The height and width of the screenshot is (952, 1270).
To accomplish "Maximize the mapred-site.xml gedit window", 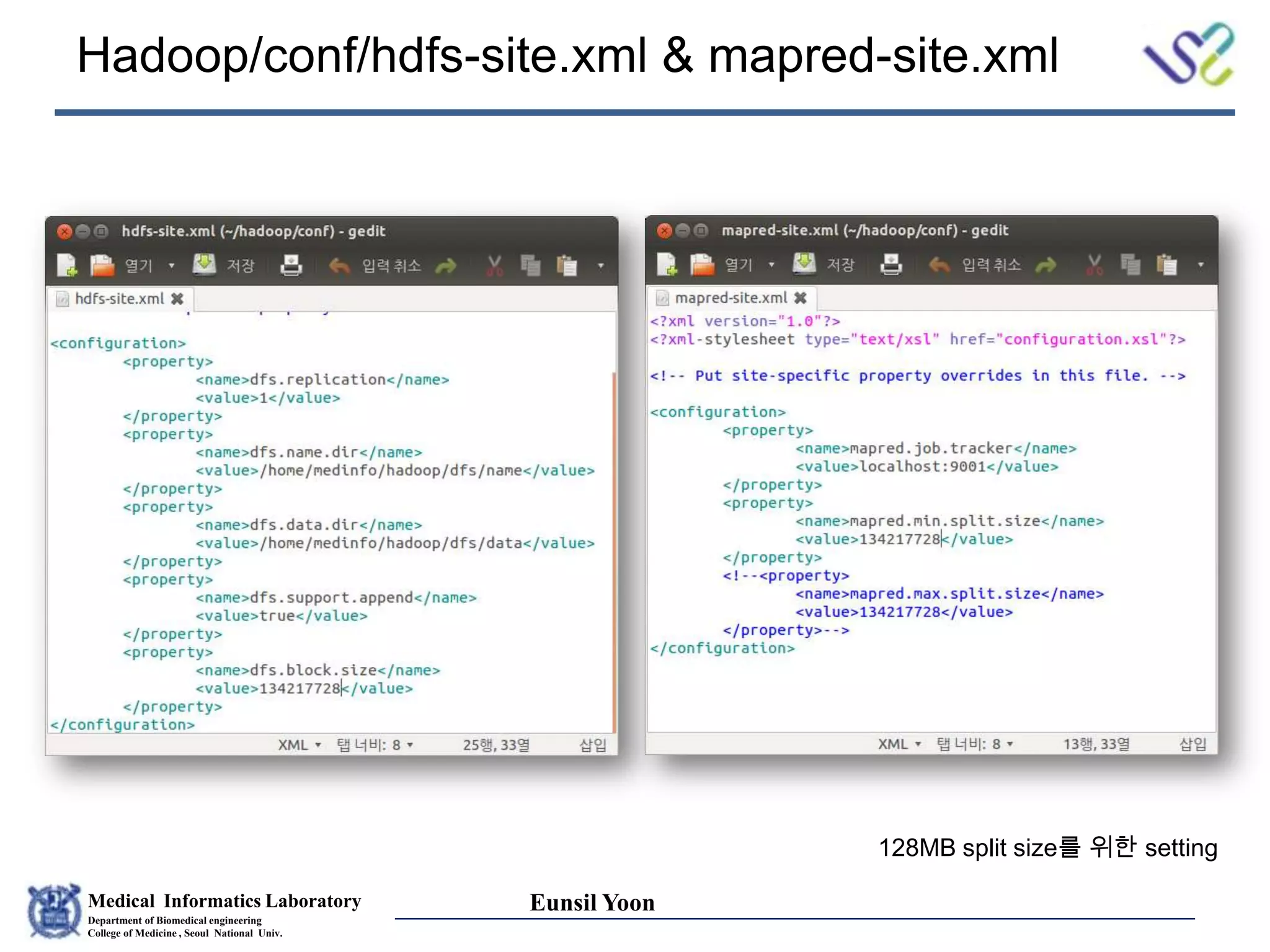I will pos(701,231).
